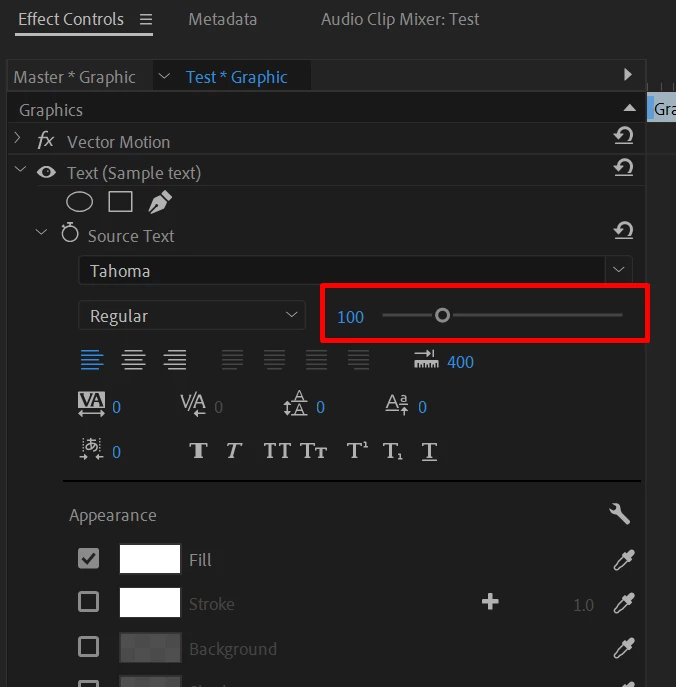The image size is (676, 687).
Task: Create an ellipse mask
Action: point(79,202)
